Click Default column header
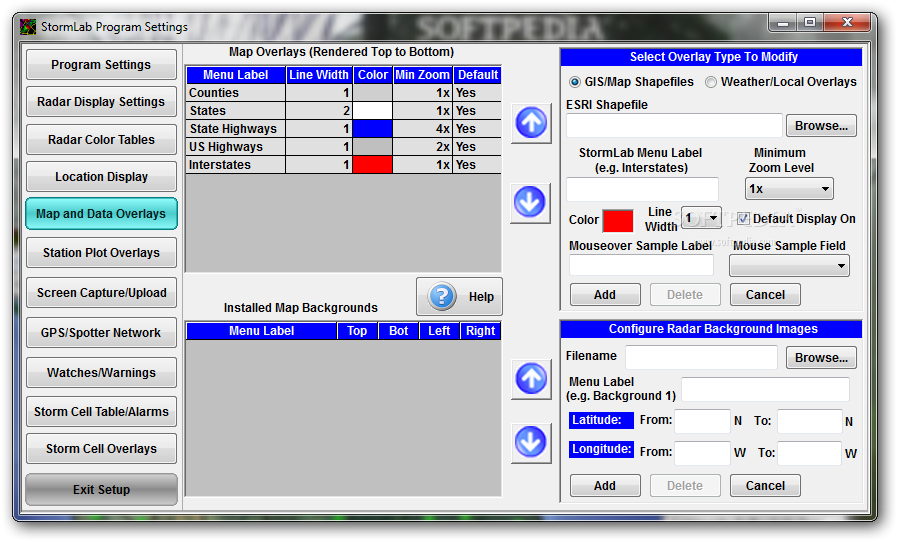Viewport: 898px width, 542px height. coord(478,75)
